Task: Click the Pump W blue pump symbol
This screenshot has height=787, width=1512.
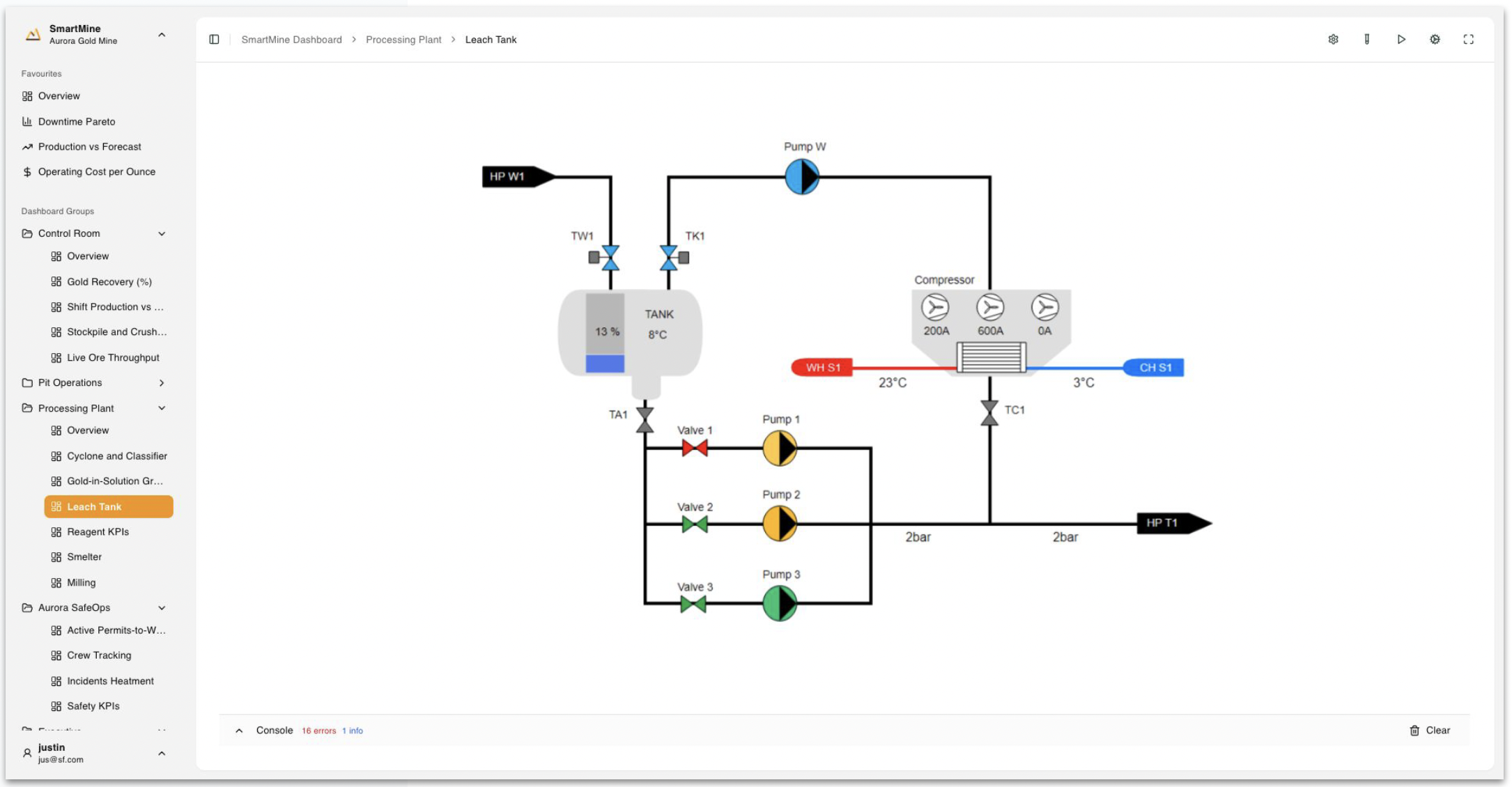Action: [x=801, y=177]
